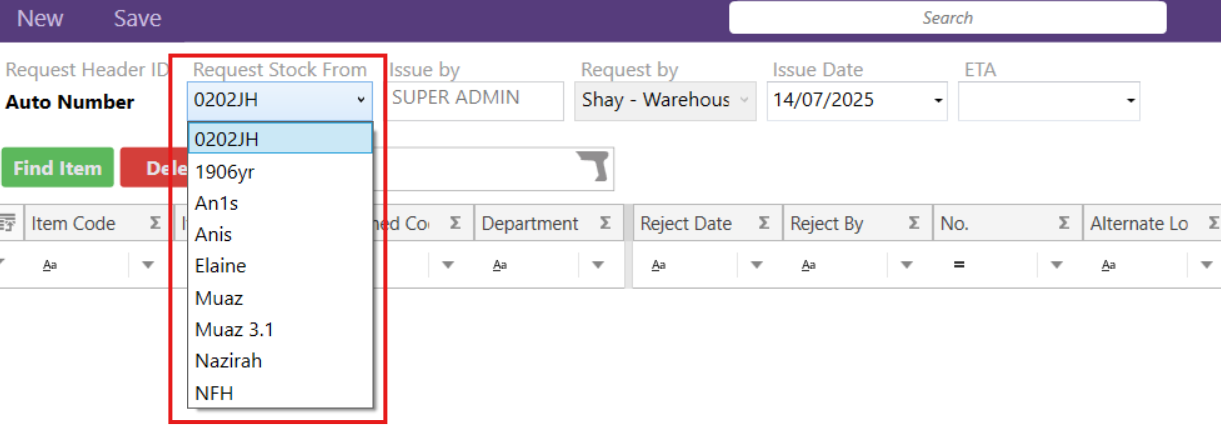
Task: Expand the Issue Date calendar dropdown
Action: pyautogui.click(x=938, y=101)
